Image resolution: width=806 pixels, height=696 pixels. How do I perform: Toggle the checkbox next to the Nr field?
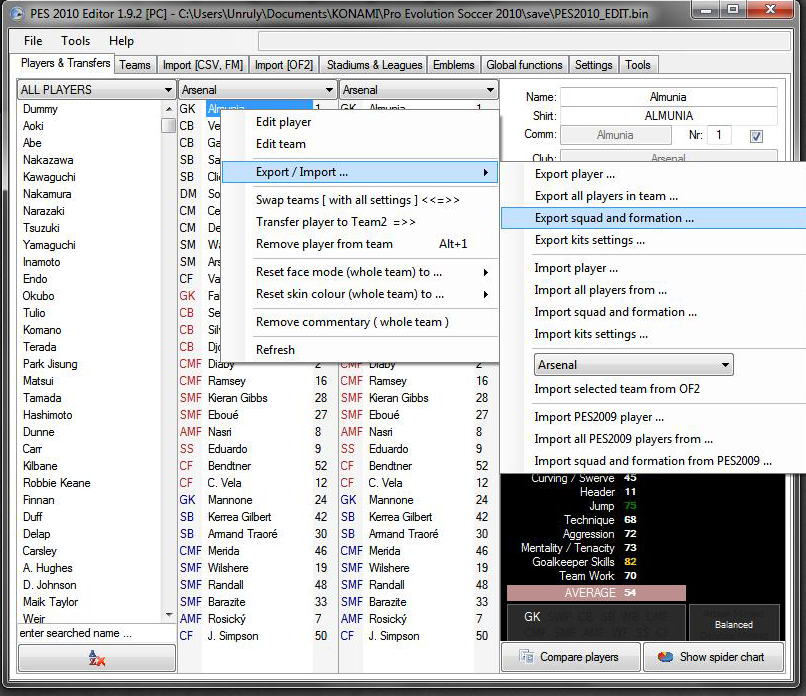[x=756, y=135]
